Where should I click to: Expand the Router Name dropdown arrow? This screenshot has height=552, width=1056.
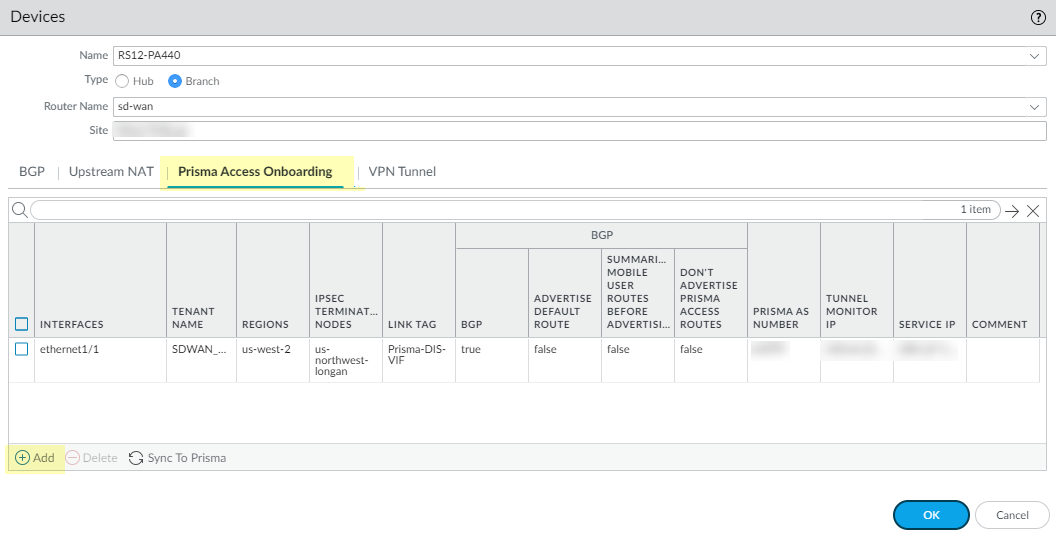pos(1035,106)
